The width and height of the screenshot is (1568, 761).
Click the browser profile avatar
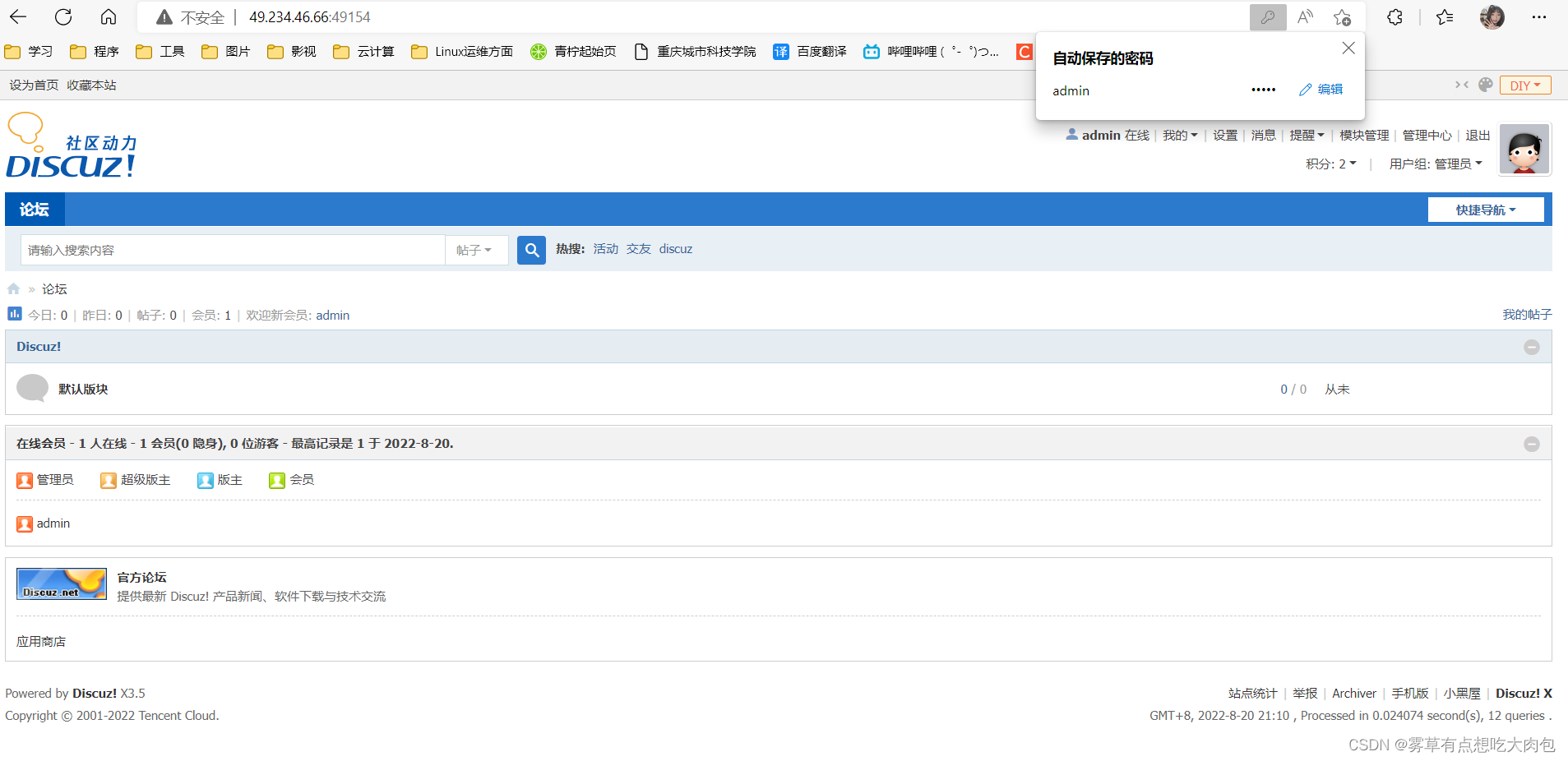coord(1492,16)
